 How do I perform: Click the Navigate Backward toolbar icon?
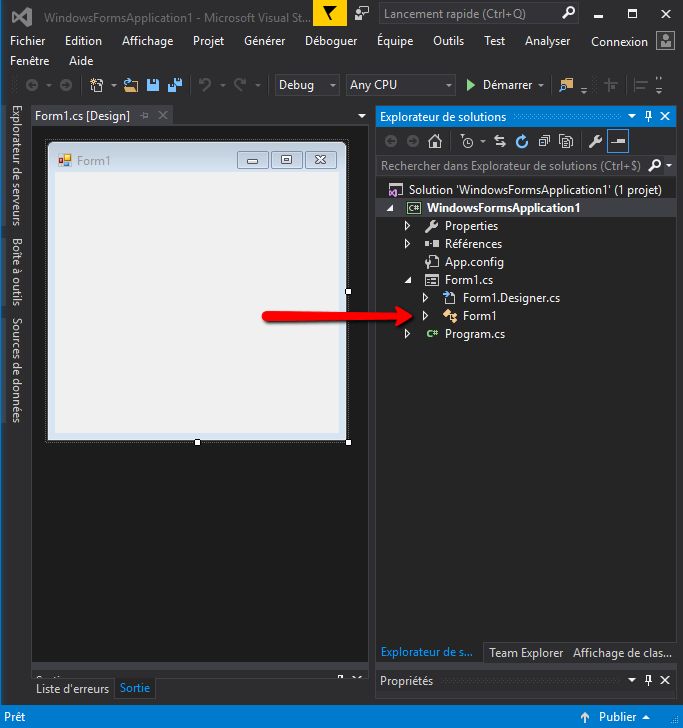pos(32,85)
